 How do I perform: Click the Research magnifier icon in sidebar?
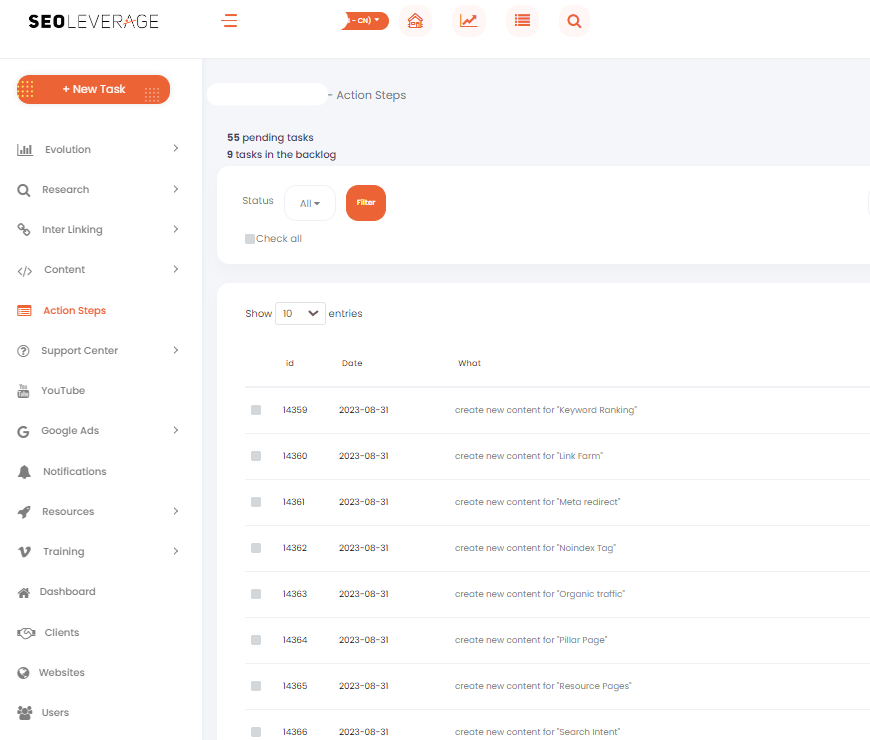pyautogui.click(x=23, y=190)
